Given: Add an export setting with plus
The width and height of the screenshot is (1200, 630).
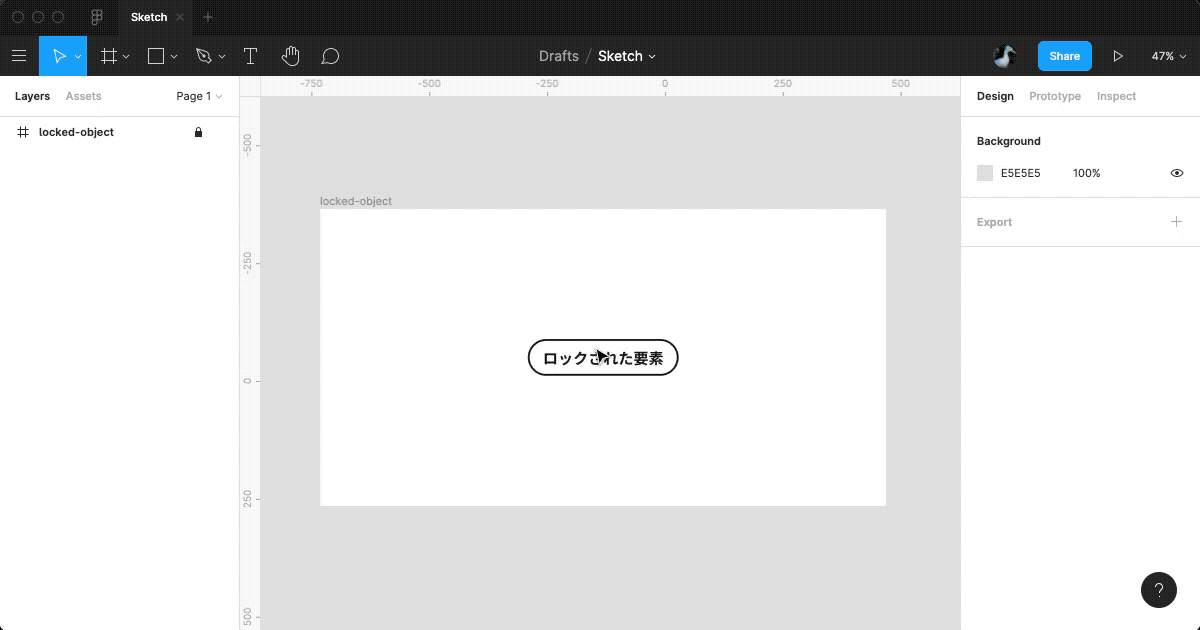Looking at the screenshot, I should pos(1176,222).
